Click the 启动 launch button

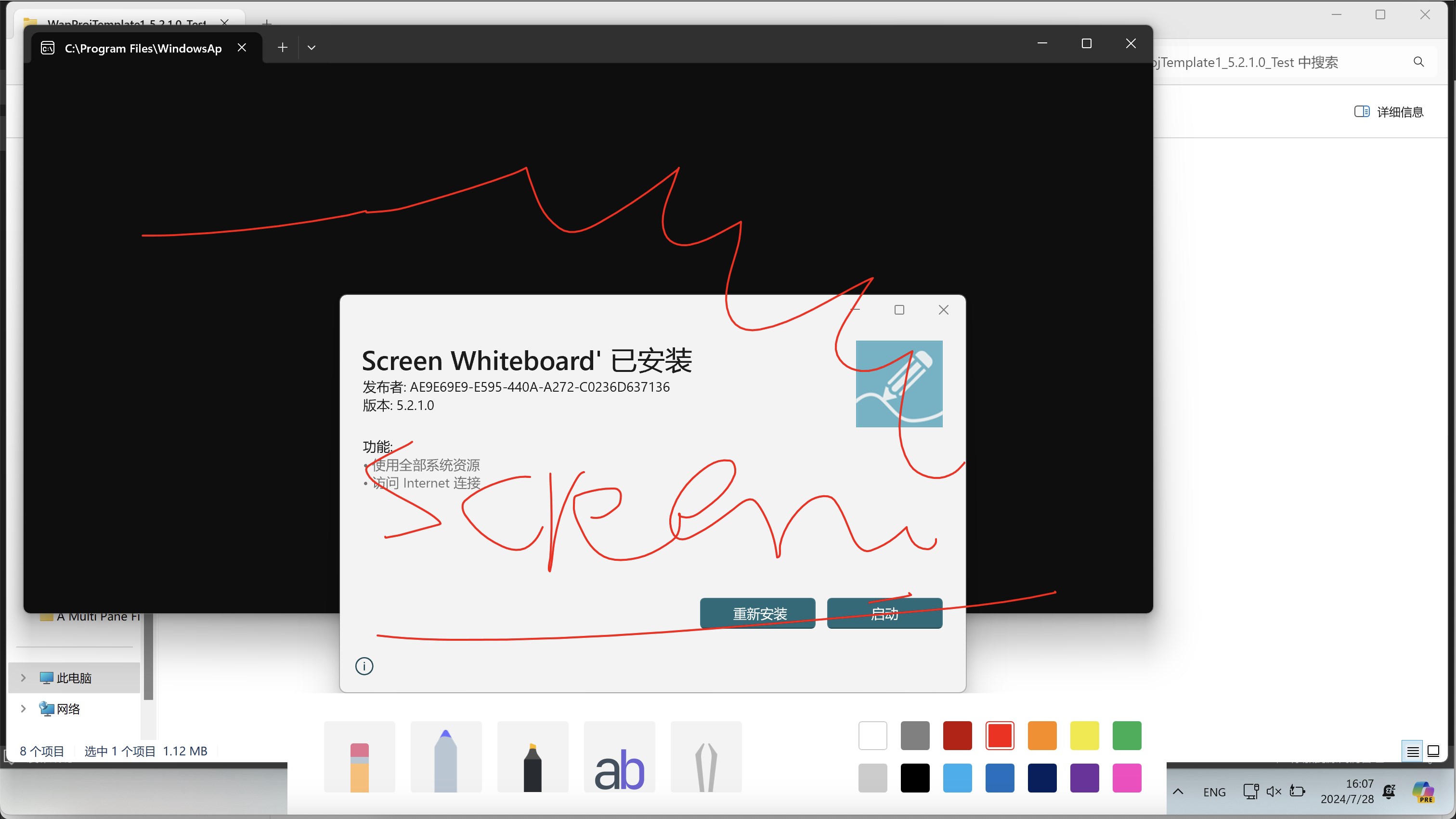tap(884, 613)
